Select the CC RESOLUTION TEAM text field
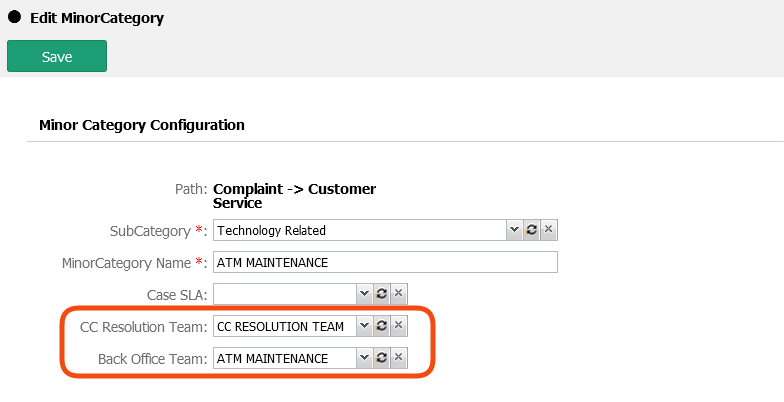This screenshot has height=402, width=784. [x=285, y=326]
